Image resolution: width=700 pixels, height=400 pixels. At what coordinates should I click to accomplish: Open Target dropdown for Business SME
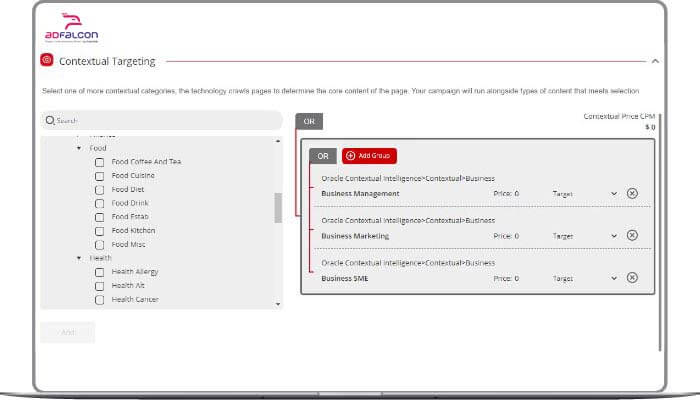pyautogui.click(x=614, y=277)
